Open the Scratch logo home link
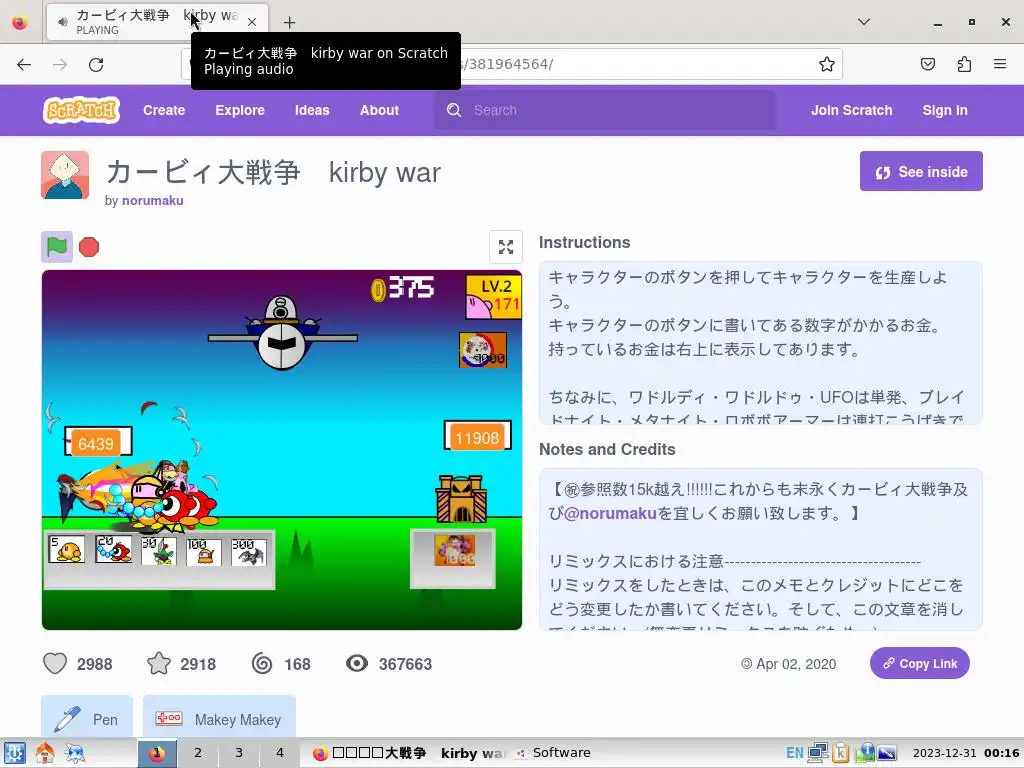The width and height of the screenshot is (1024, 768). pyautogui.click(x=82, y=110)
